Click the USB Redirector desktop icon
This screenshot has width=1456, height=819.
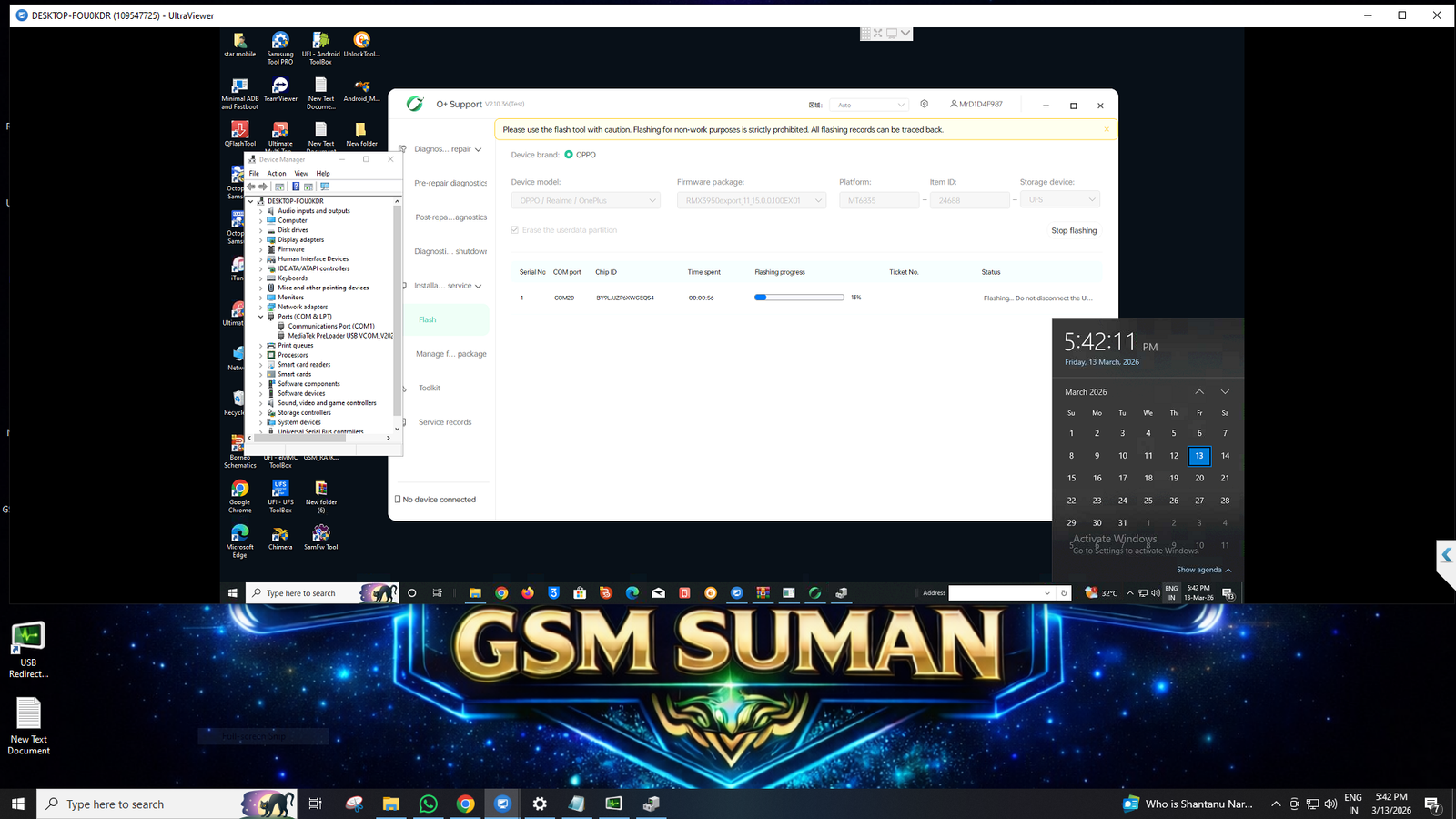(x=28, y=637)
